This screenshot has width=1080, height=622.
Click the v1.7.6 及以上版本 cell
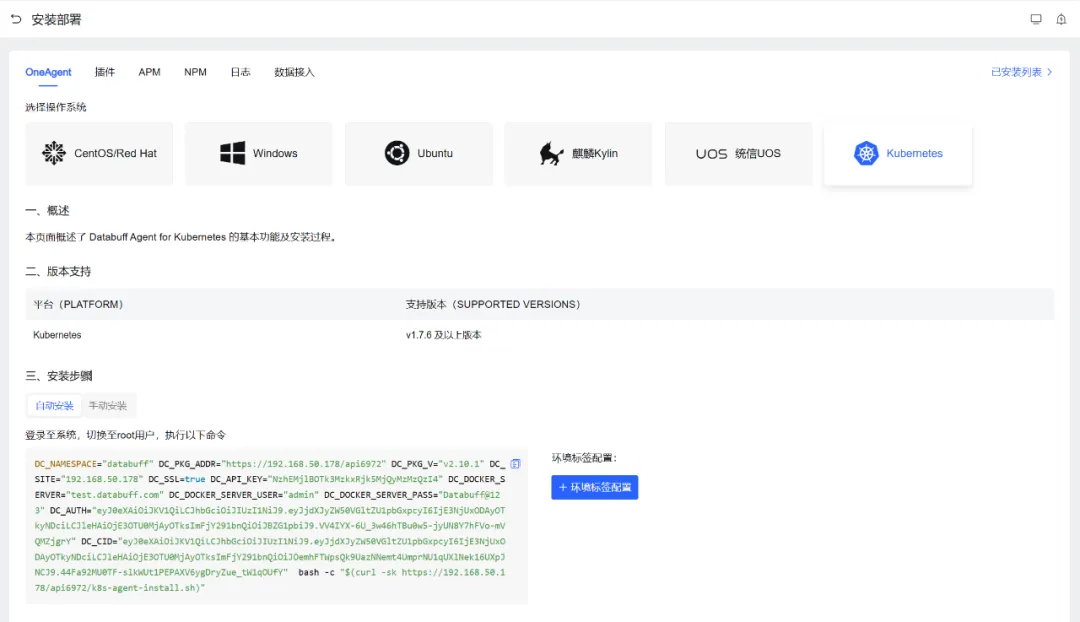coord(444,335)
